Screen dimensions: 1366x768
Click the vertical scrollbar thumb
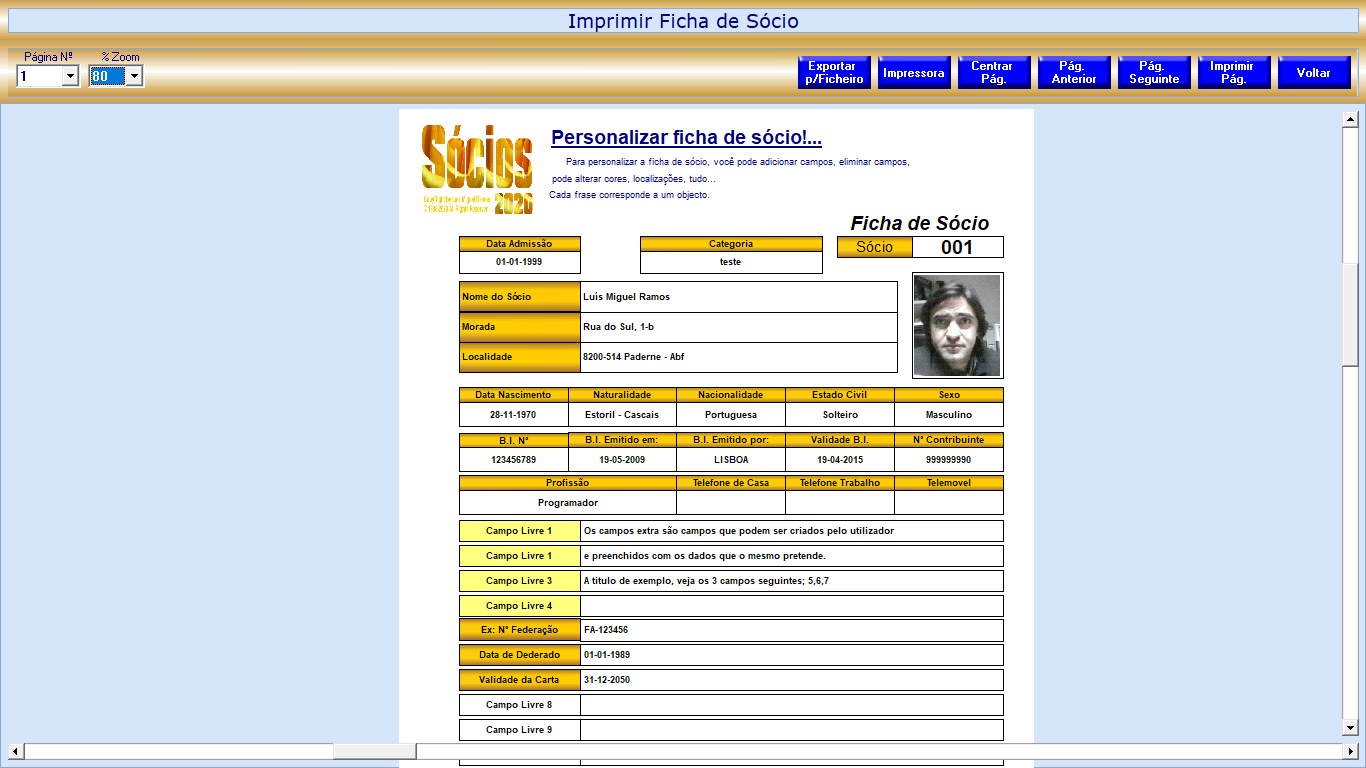tap(1350, 315)
